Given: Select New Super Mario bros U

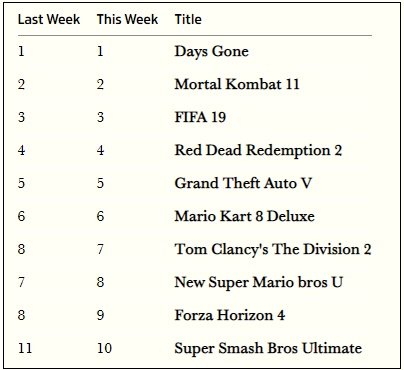Looking at the screenshot, I should click(259, 283).
